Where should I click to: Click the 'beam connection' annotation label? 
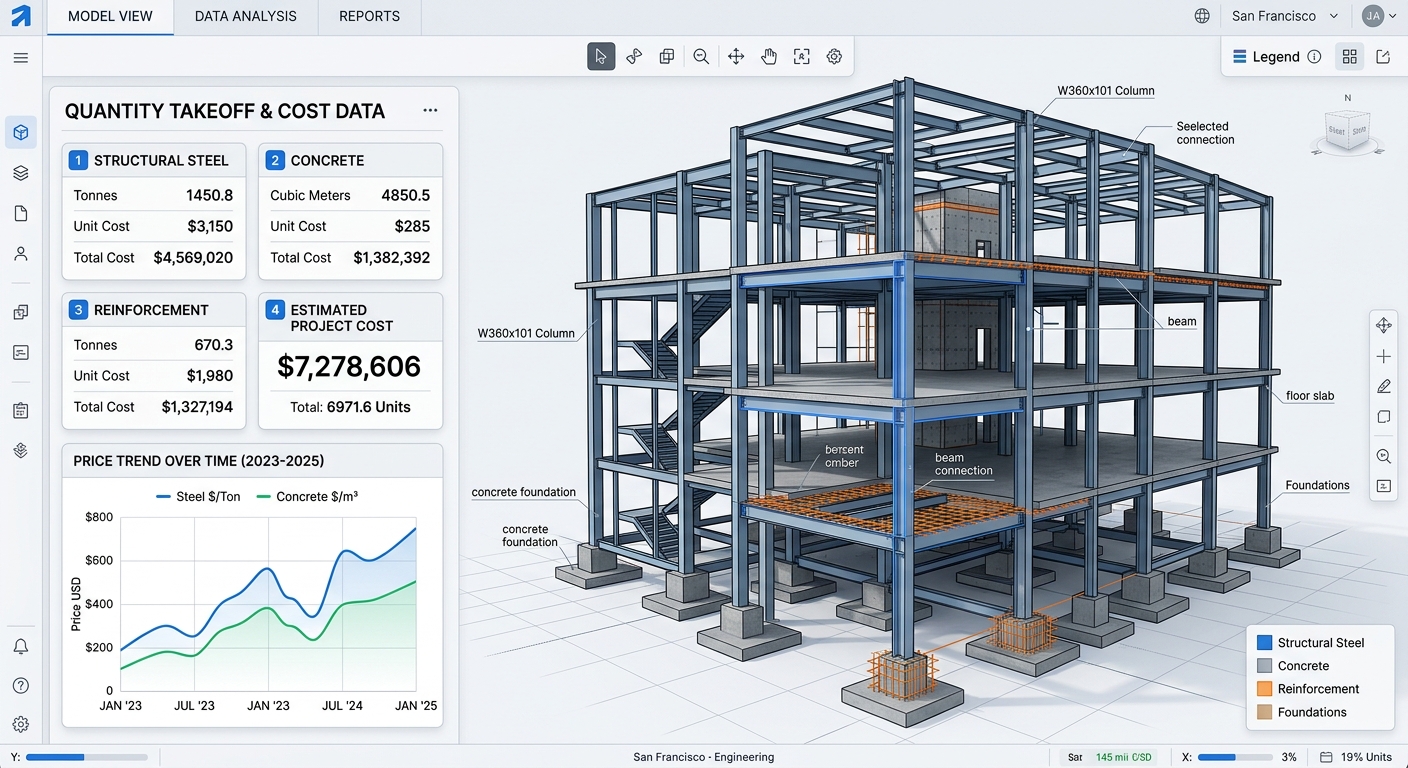pos(964,464)
